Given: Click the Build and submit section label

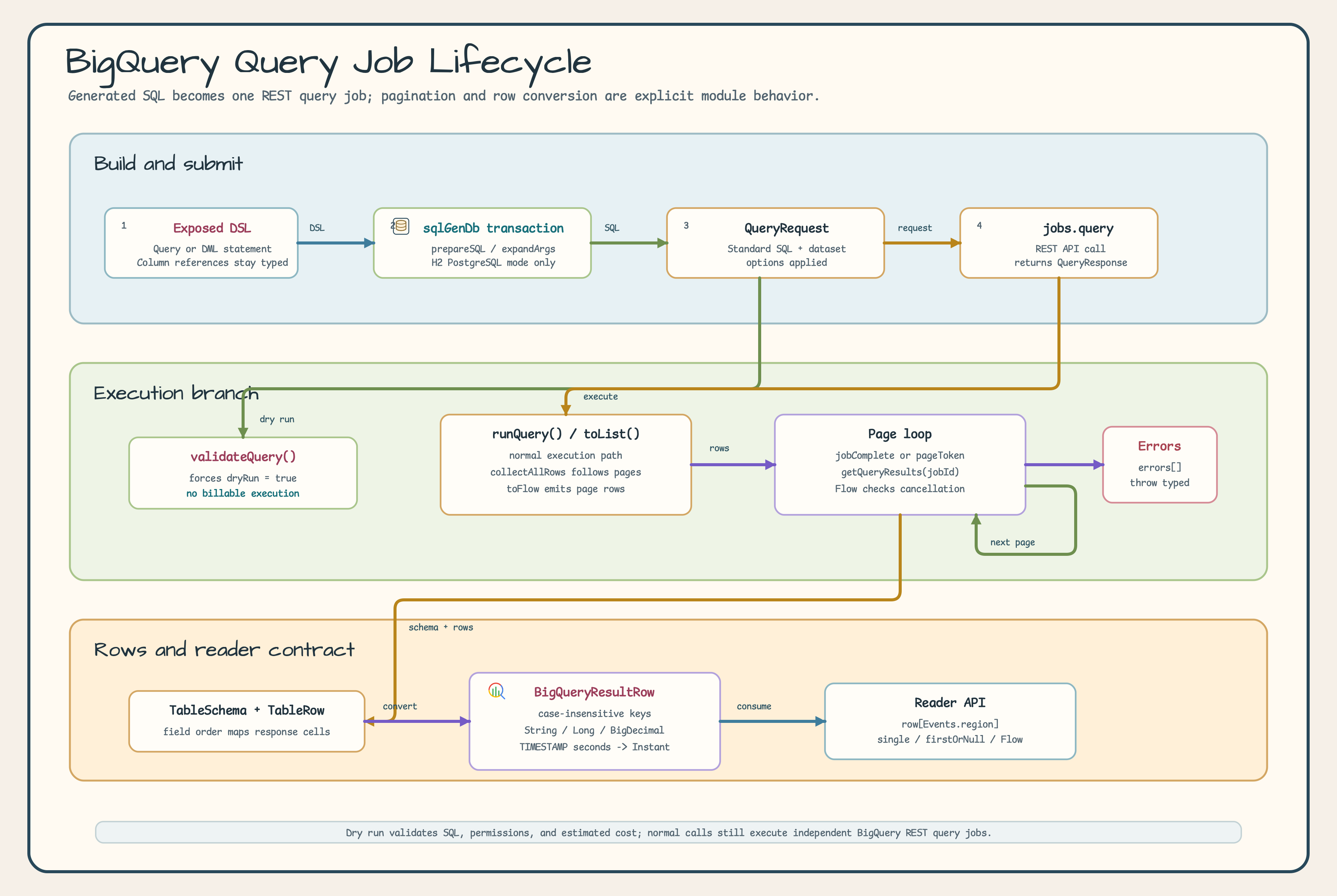Looking at the screenshot, I should pos(168,163).
